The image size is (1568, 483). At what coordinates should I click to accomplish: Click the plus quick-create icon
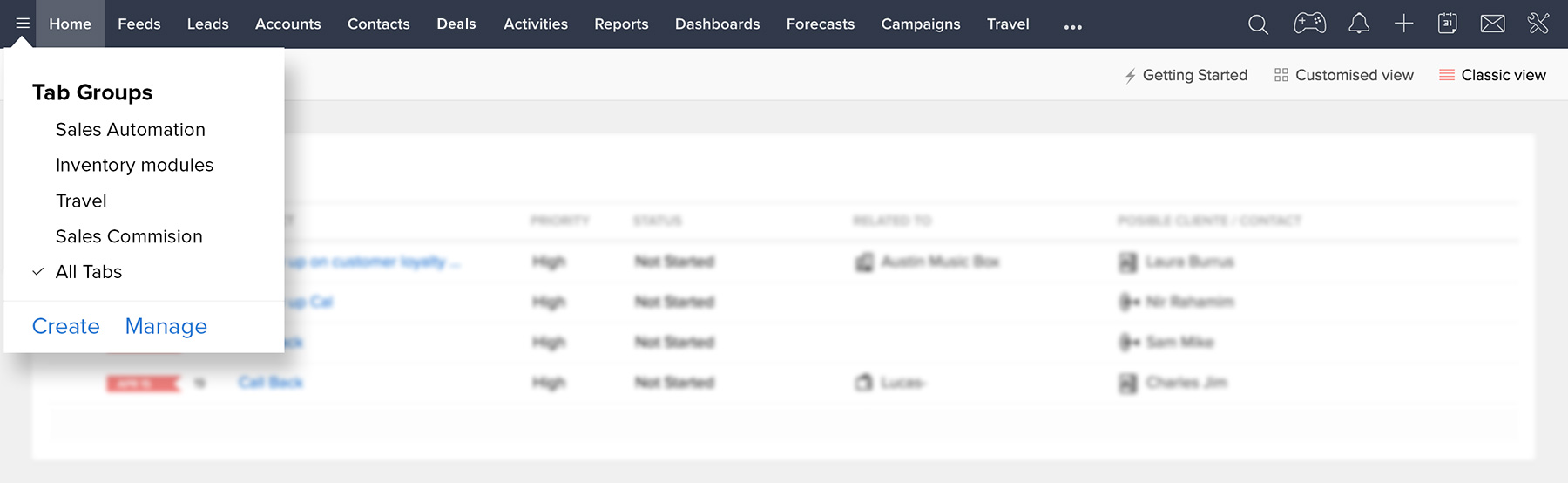[1403, 24]
